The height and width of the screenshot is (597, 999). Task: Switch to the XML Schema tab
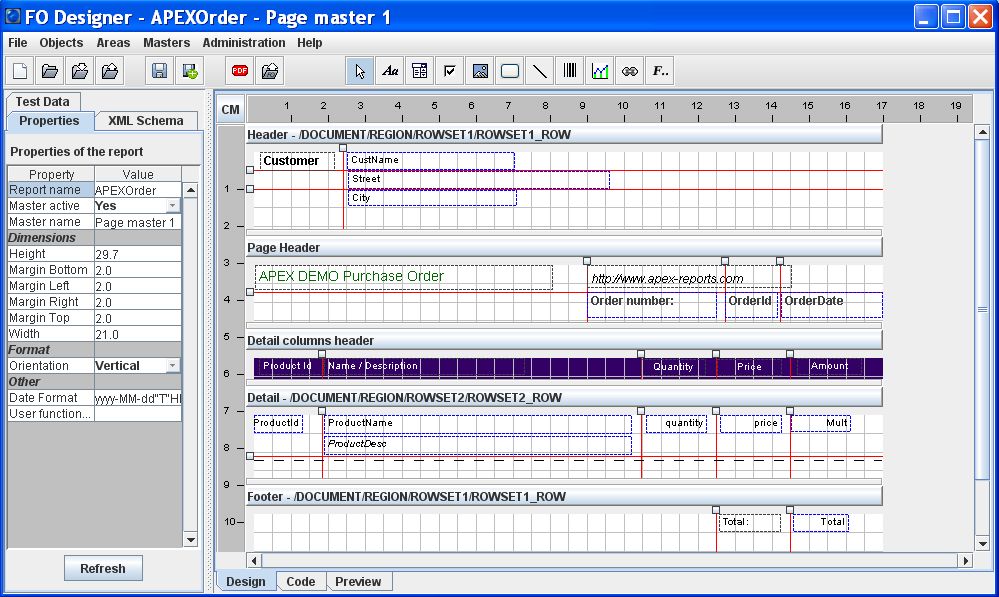pos(146,121)
